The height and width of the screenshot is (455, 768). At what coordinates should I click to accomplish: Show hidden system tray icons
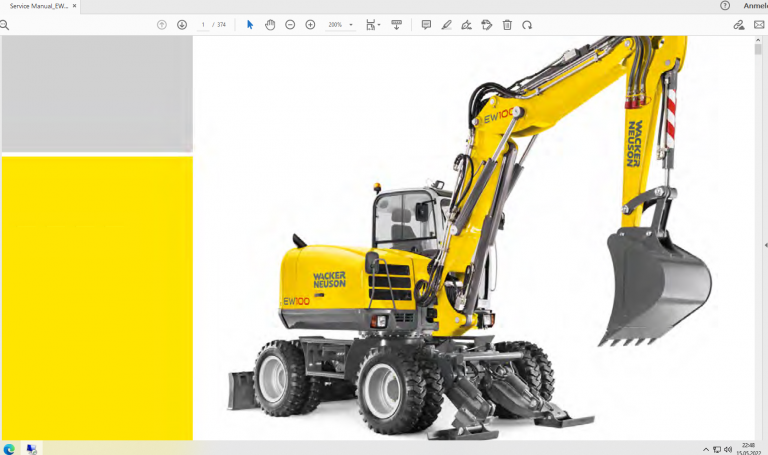tap(706, 449)
